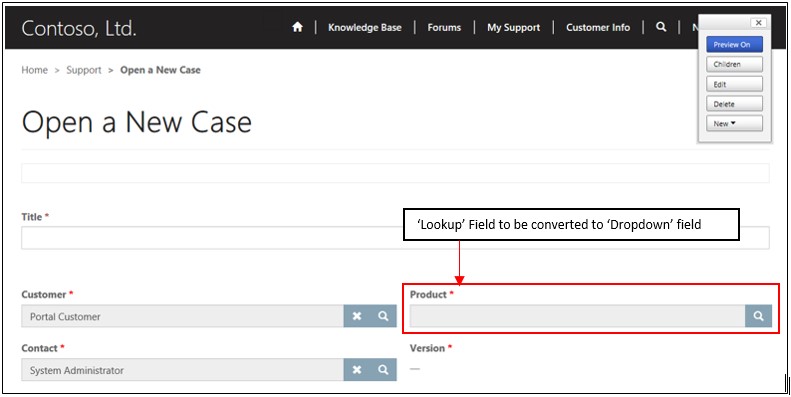Click the Customer field showing Portal Customer

(x=183, y=316)
